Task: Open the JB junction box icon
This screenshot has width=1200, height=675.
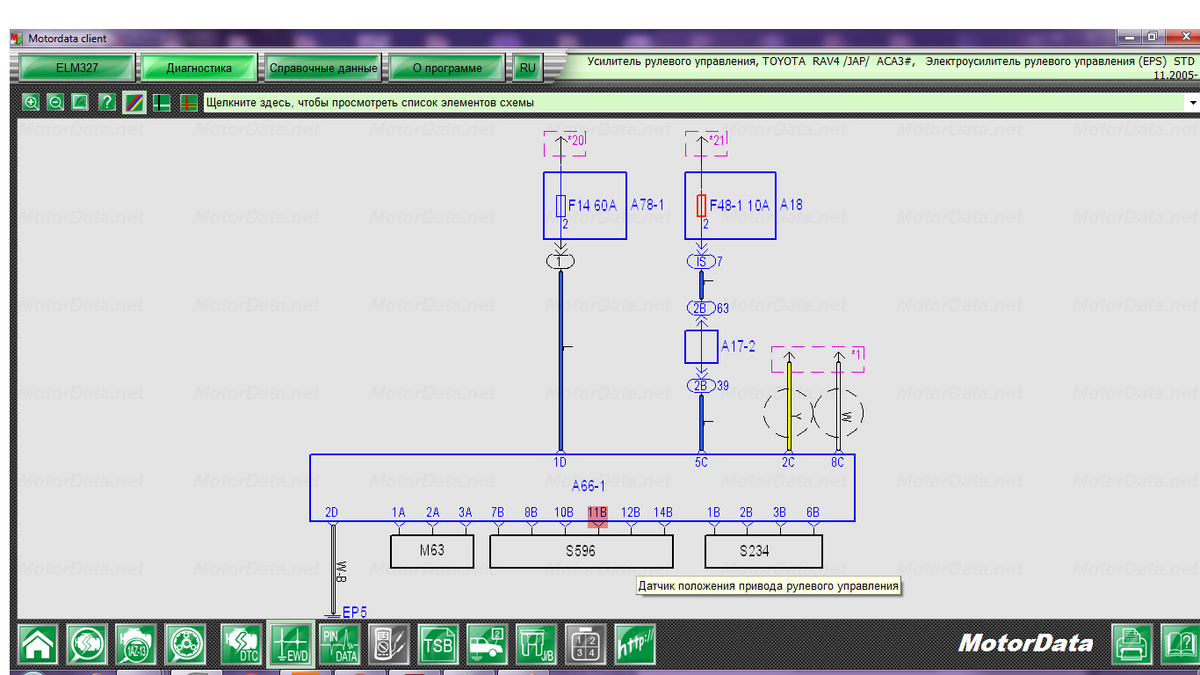Action: [536, 643]
